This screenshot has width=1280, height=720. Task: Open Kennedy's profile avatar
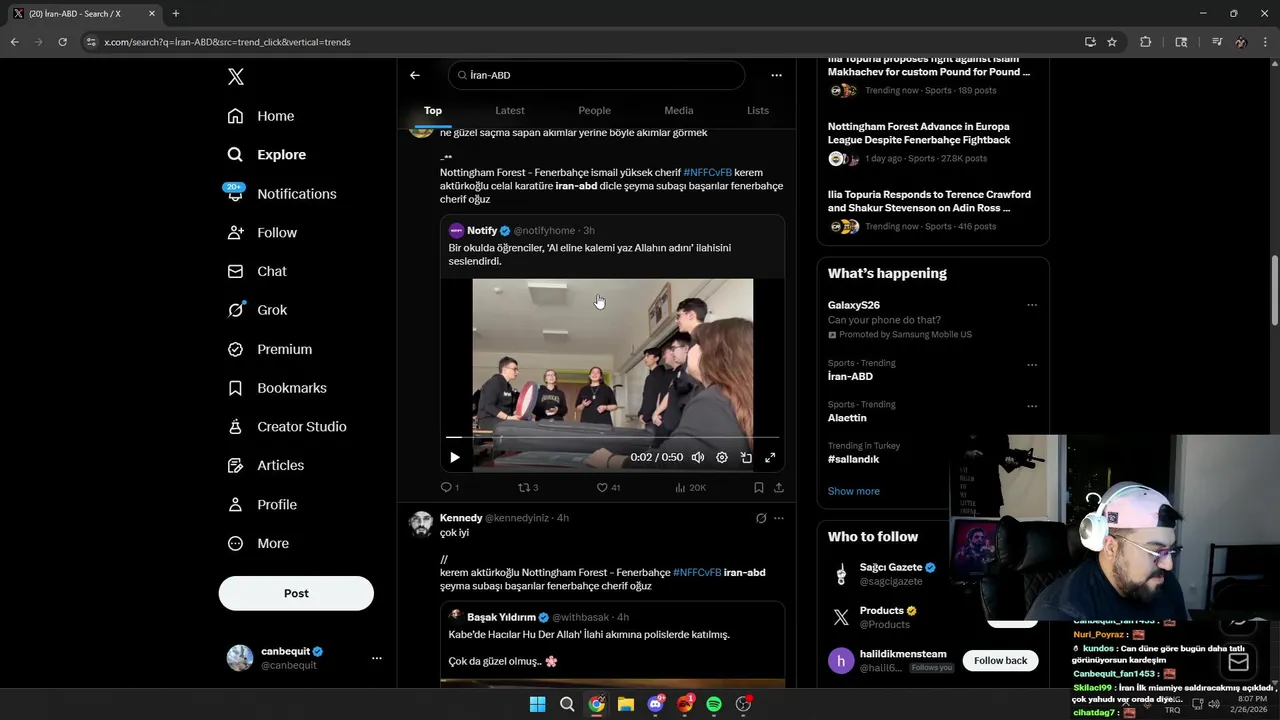point(422,524)
